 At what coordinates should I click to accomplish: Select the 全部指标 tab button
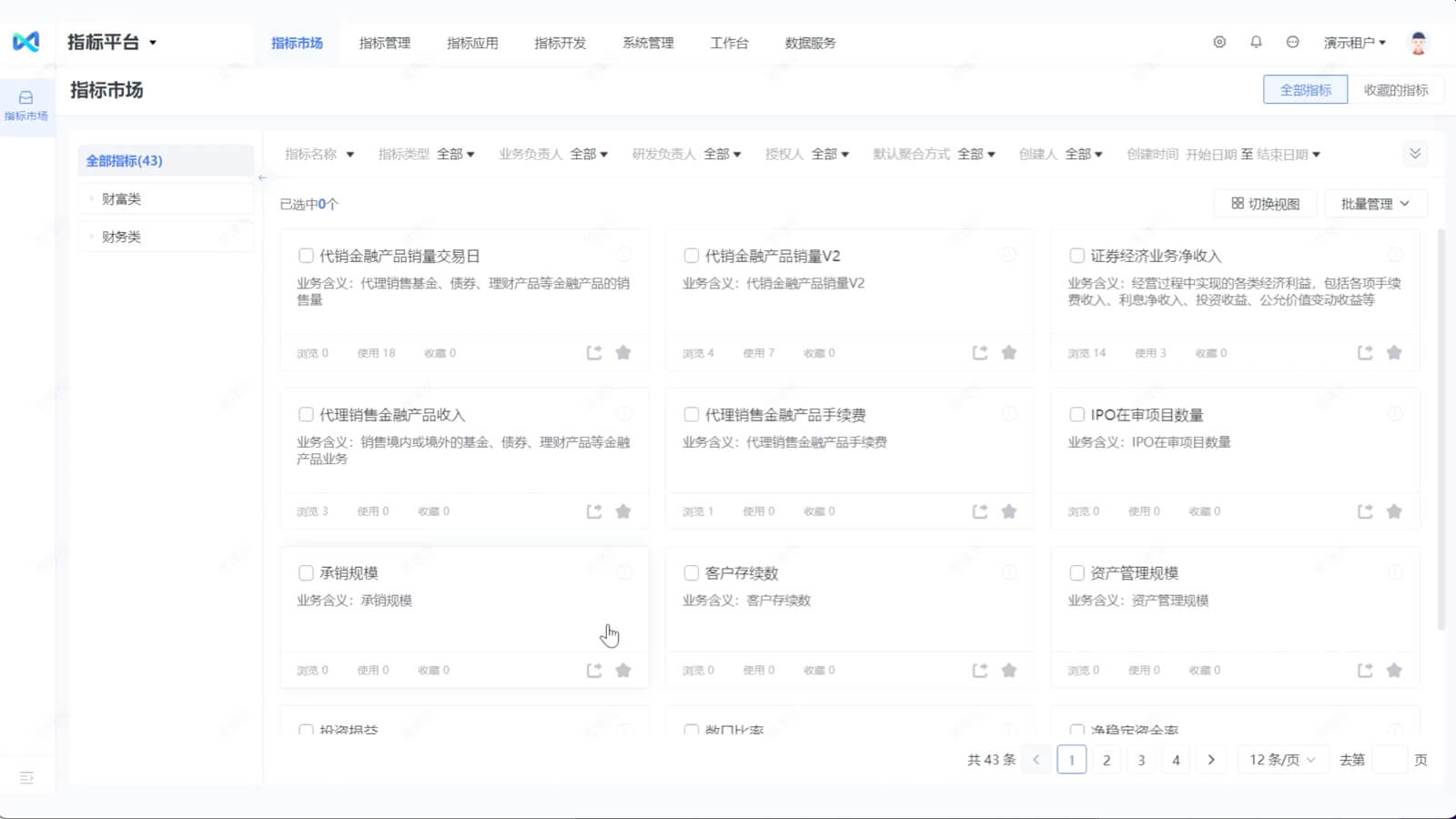coord(1305,89)
